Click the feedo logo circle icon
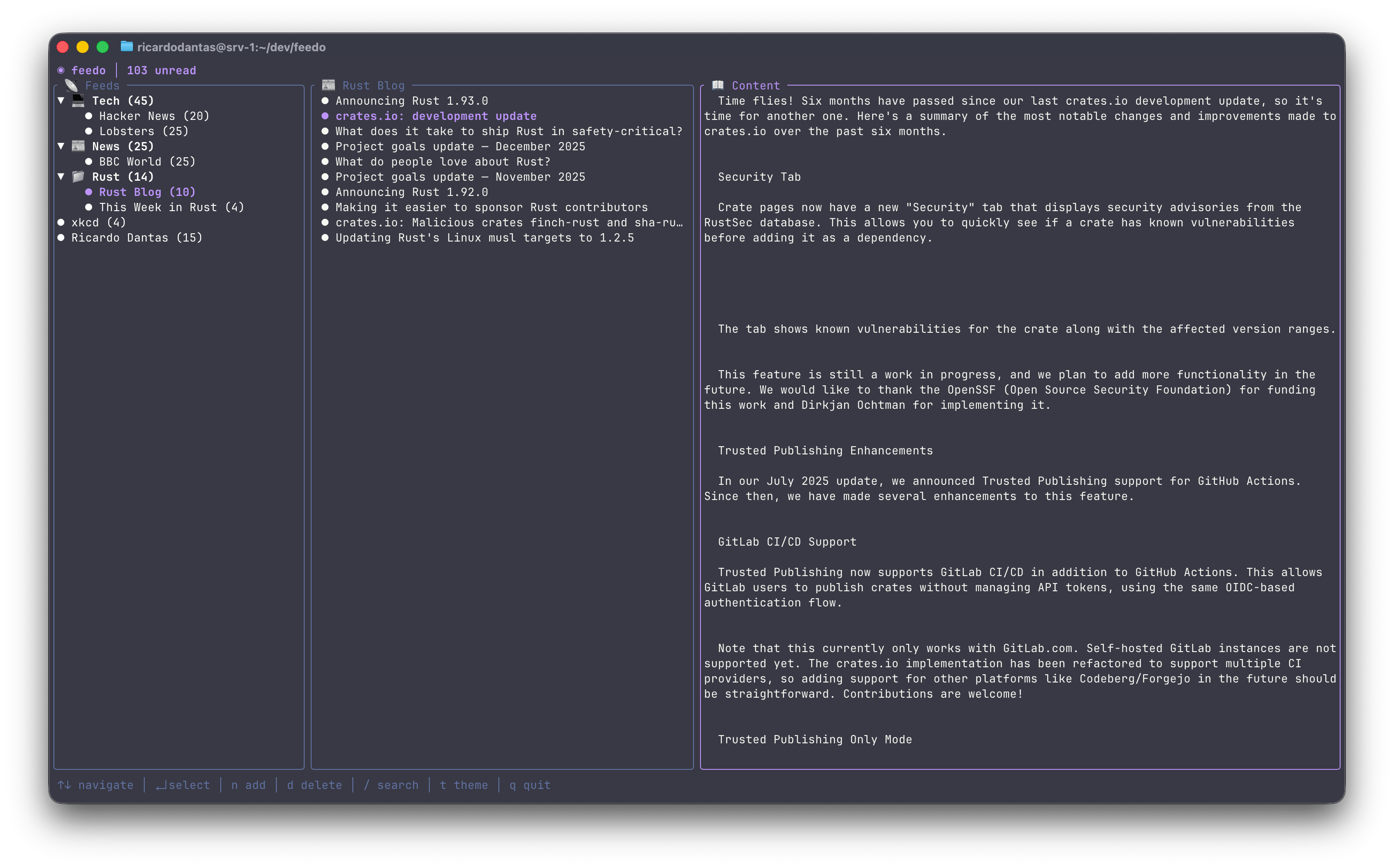1394x868 pixels. coord(61,70)
